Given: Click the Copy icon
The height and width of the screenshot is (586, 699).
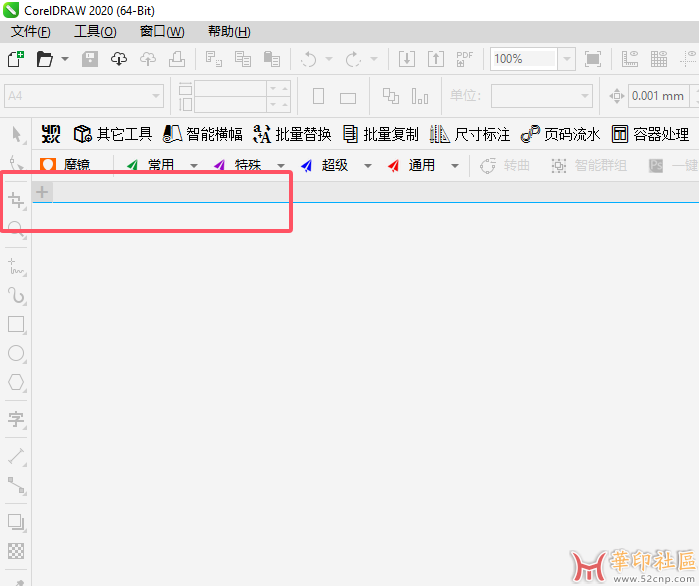Looking at the screenshot, I should point(243,59).
